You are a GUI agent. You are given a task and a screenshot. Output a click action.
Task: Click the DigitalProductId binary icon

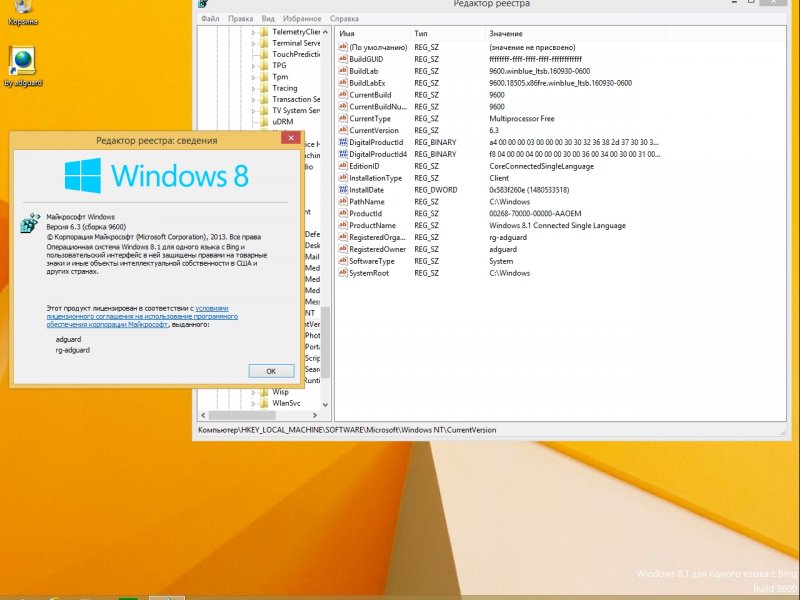tap(343, 142)
